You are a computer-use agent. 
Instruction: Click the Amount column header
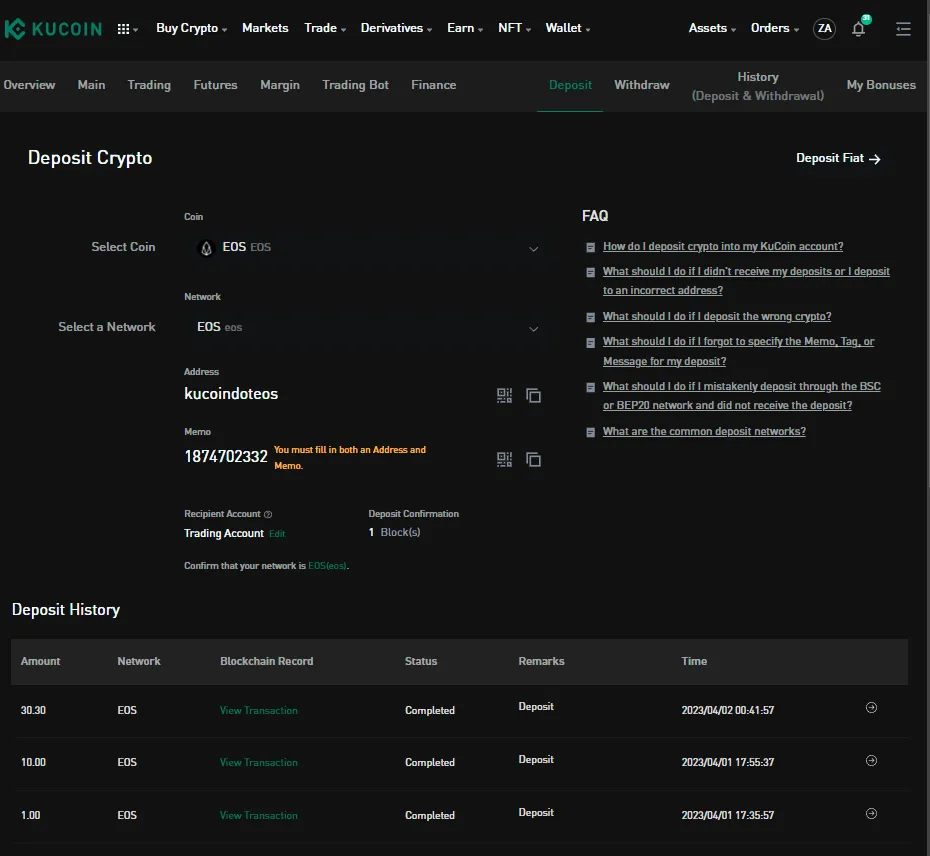[40, 661]
